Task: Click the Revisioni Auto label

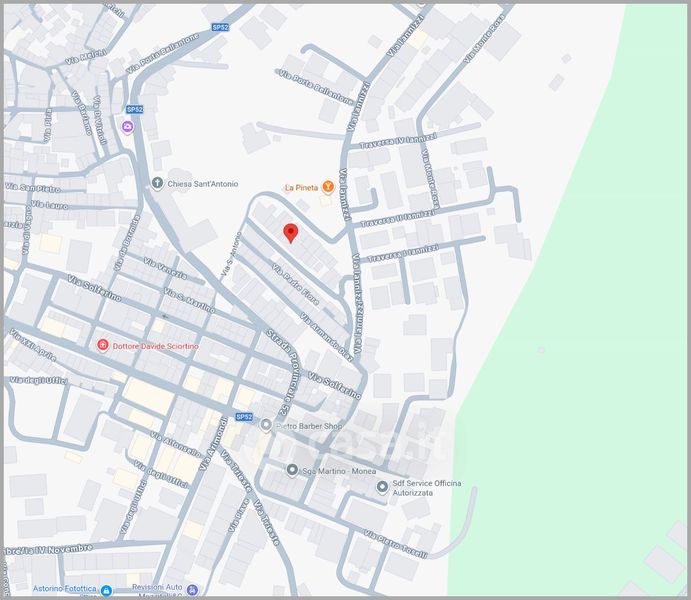Action: [157, 587]
